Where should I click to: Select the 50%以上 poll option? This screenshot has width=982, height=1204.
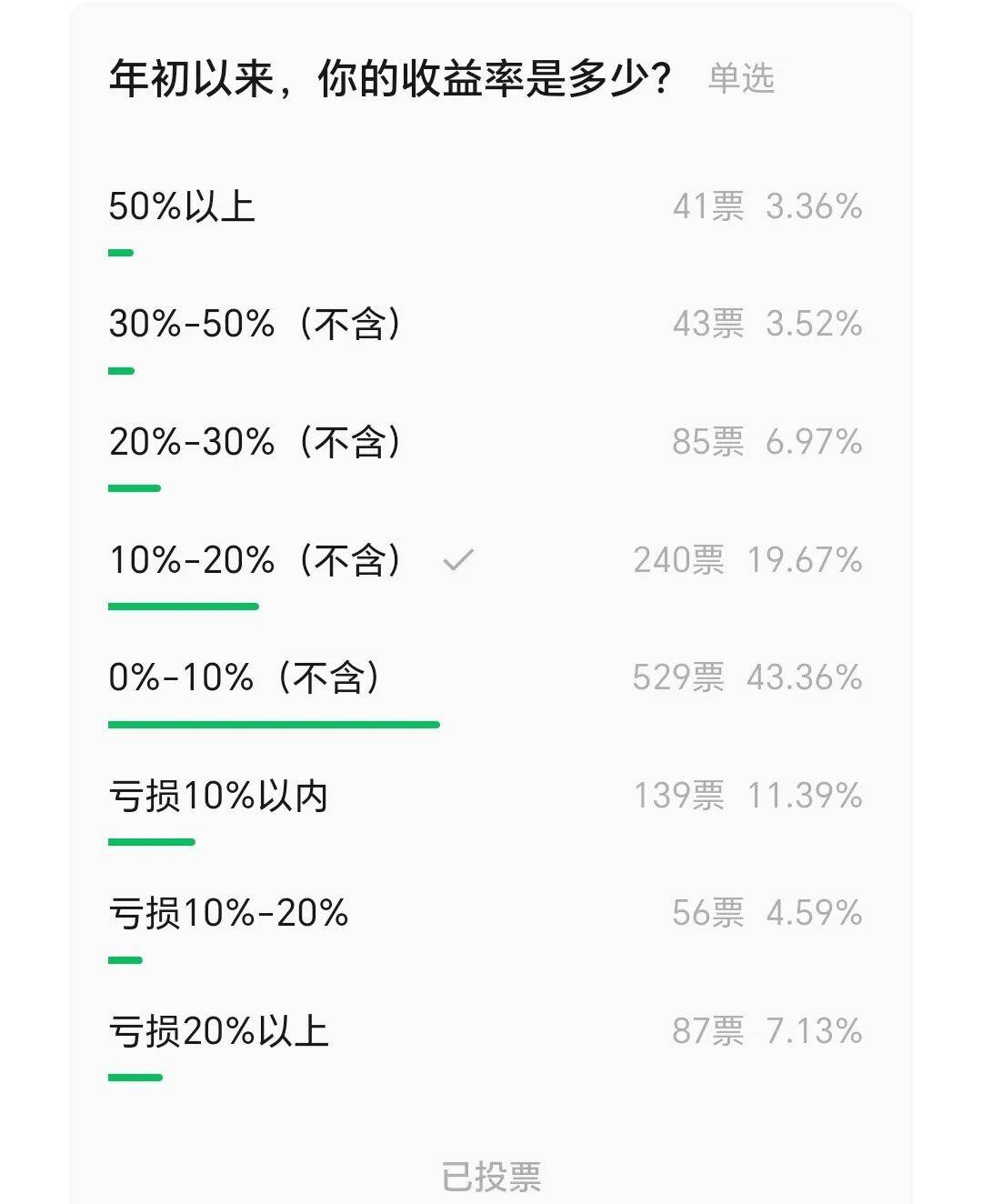click(182, 206)
